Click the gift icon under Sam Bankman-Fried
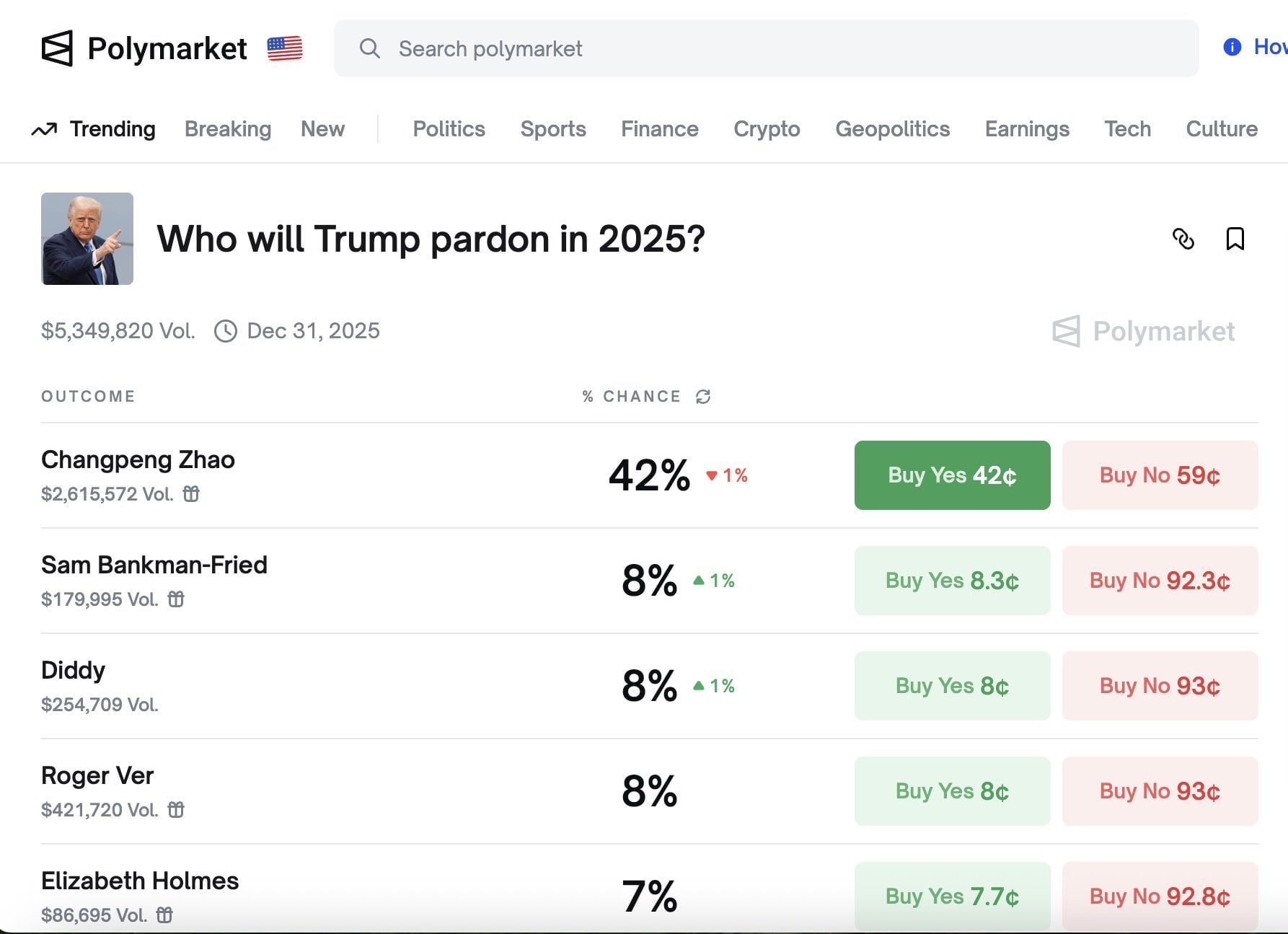The height and width of the screenshot is (934, 1288). click(177, 599)
